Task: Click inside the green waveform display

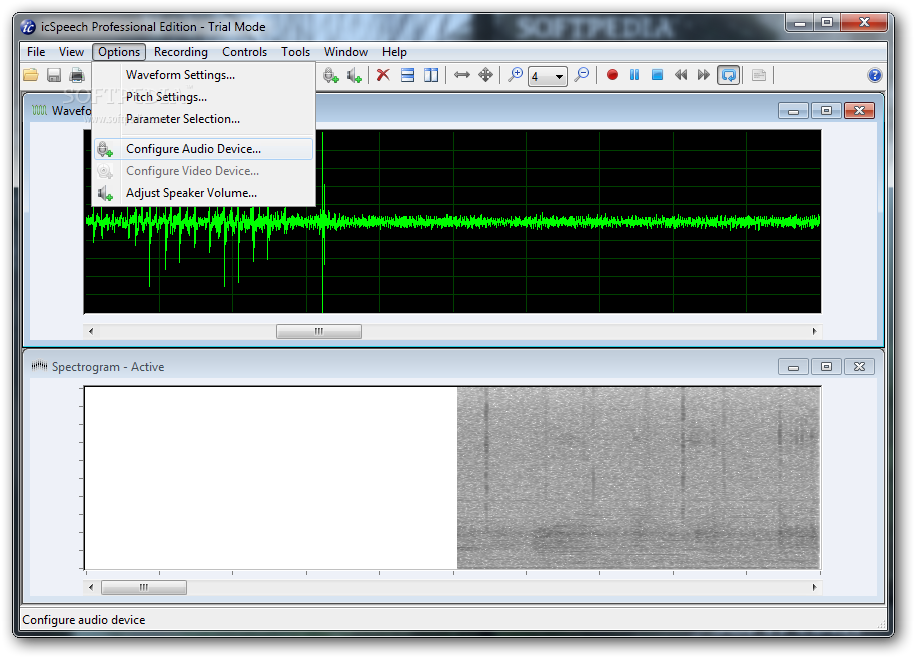Action: [x=452, y=222]
